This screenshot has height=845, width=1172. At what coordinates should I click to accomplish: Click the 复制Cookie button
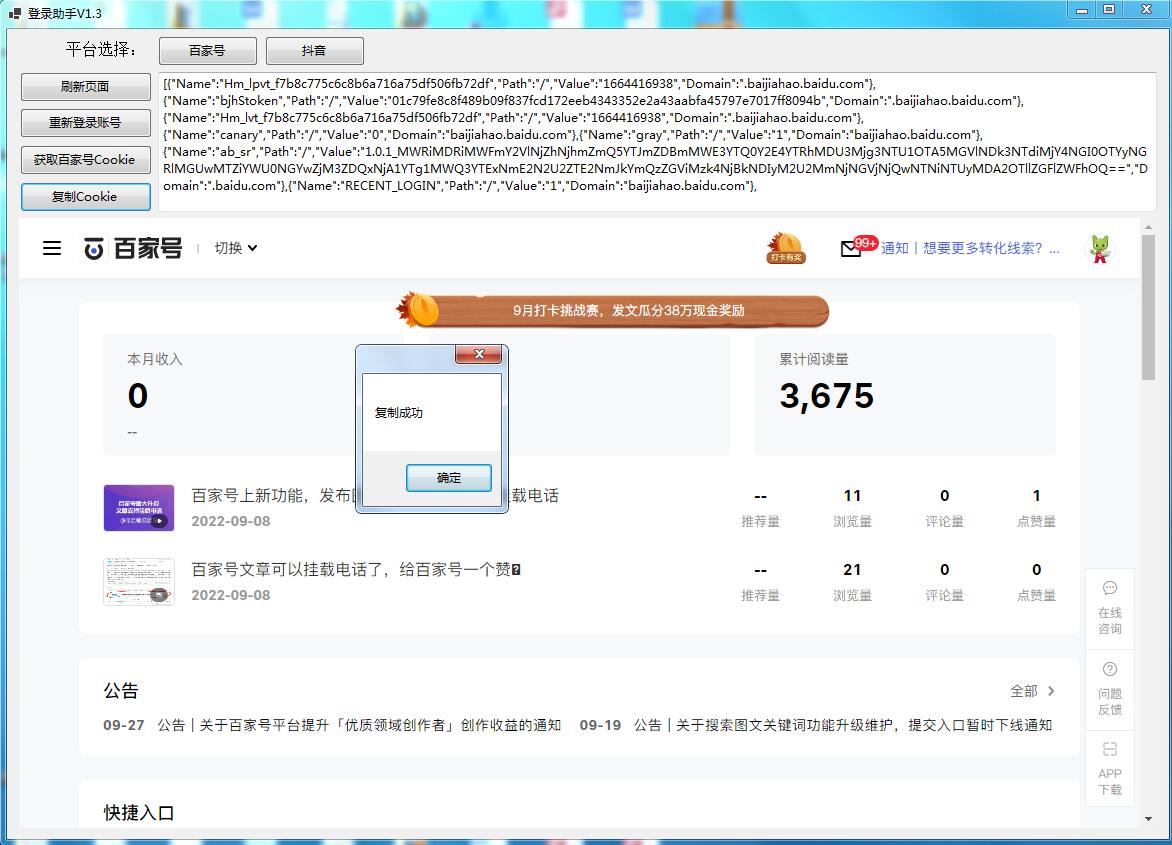(85, 197)
